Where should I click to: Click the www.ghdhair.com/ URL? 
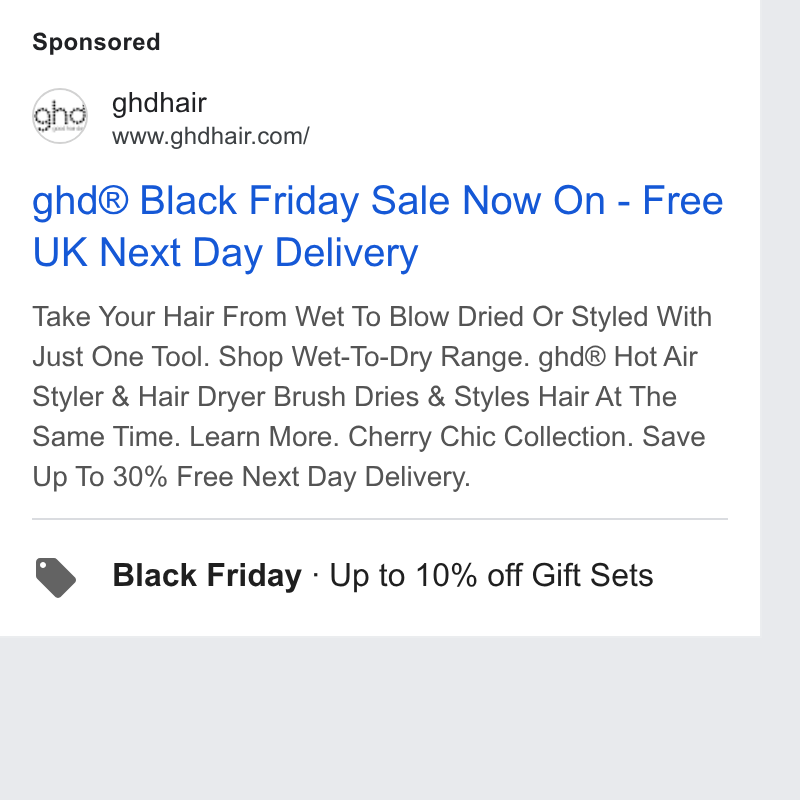coord(211,136)
